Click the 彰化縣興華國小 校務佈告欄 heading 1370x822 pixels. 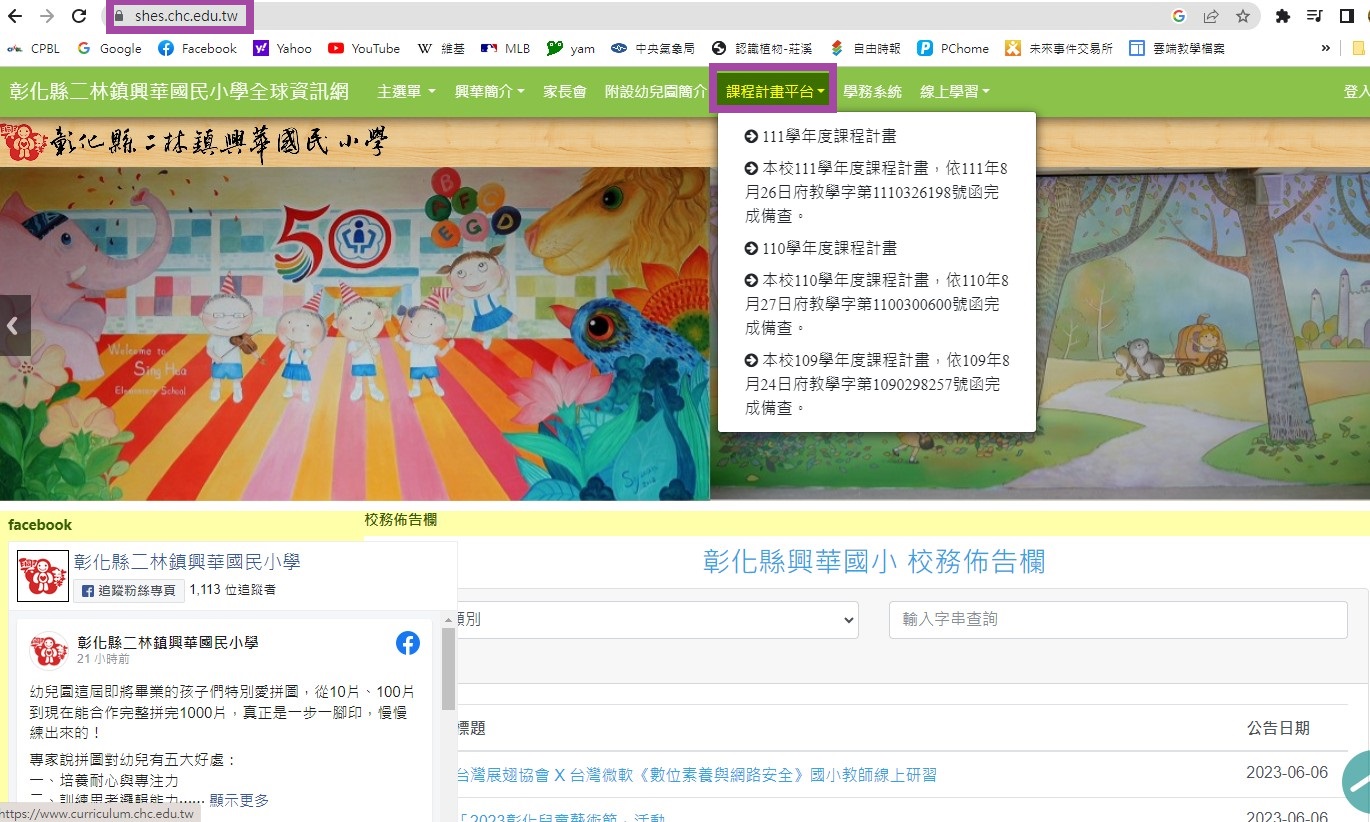point(874,562)
